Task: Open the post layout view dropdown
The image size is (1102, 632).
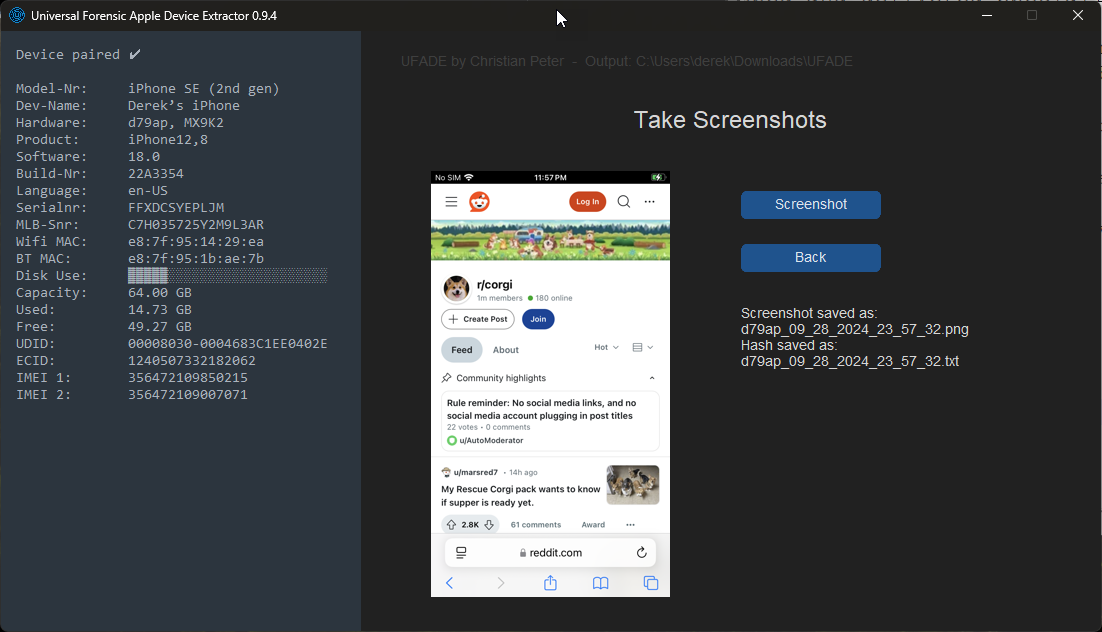Action: [x=643, y=348]
